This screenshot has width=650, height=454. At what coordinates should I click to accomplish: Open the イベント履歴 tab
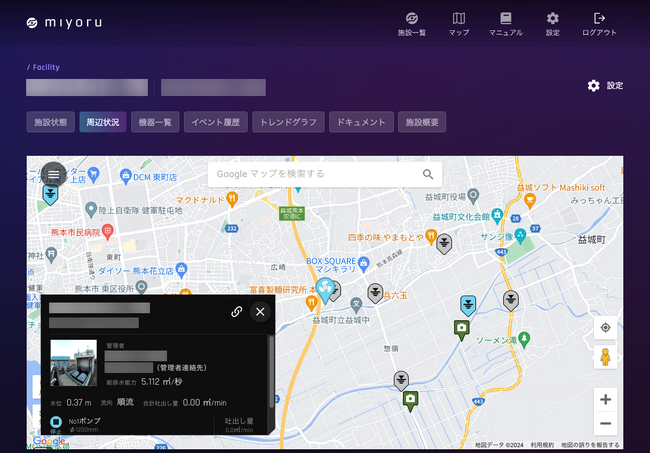[x=216, y=122]
